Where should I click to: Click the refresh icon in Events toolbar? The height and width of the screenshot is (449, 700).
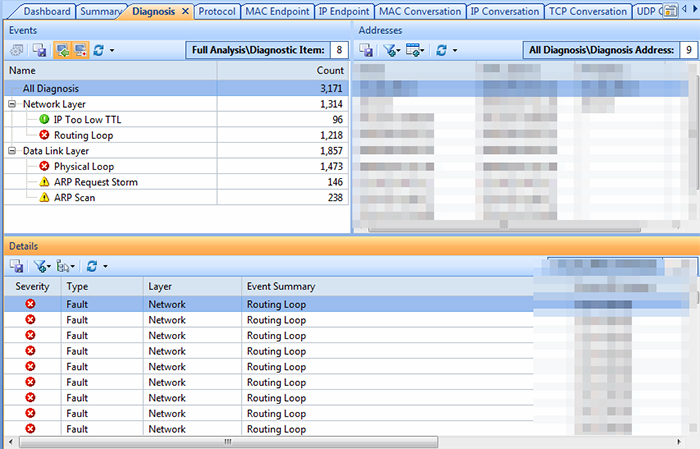[99, 50]
